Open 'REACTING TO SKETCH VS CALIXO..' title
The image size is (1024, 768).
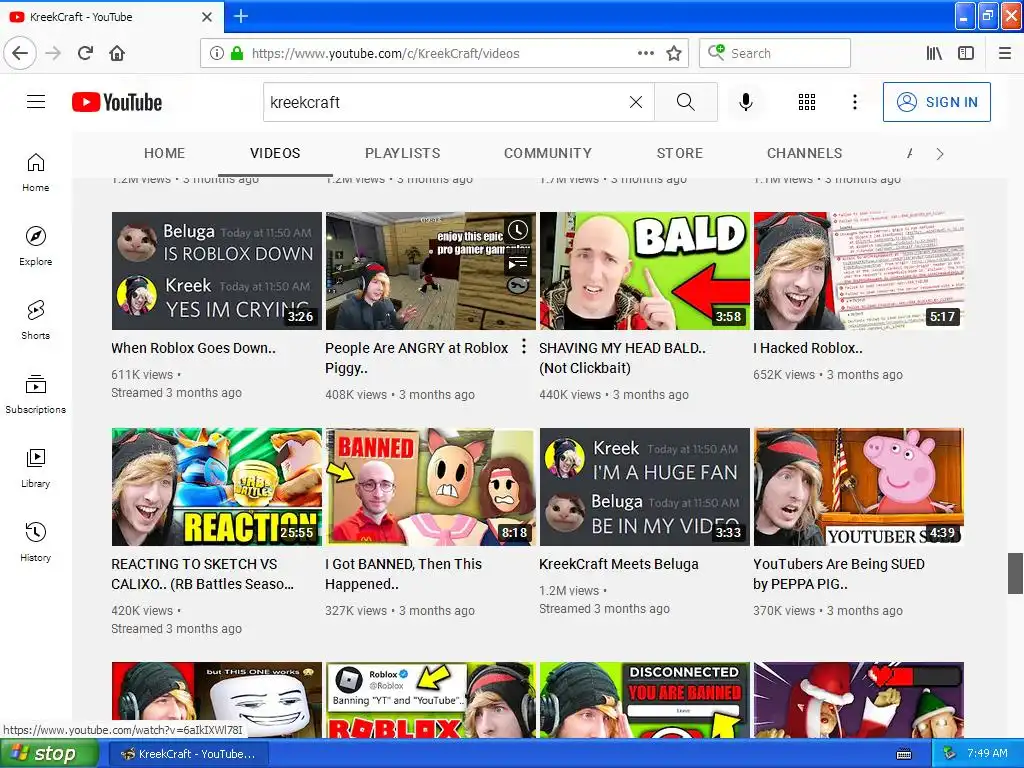tap(202, 574)
